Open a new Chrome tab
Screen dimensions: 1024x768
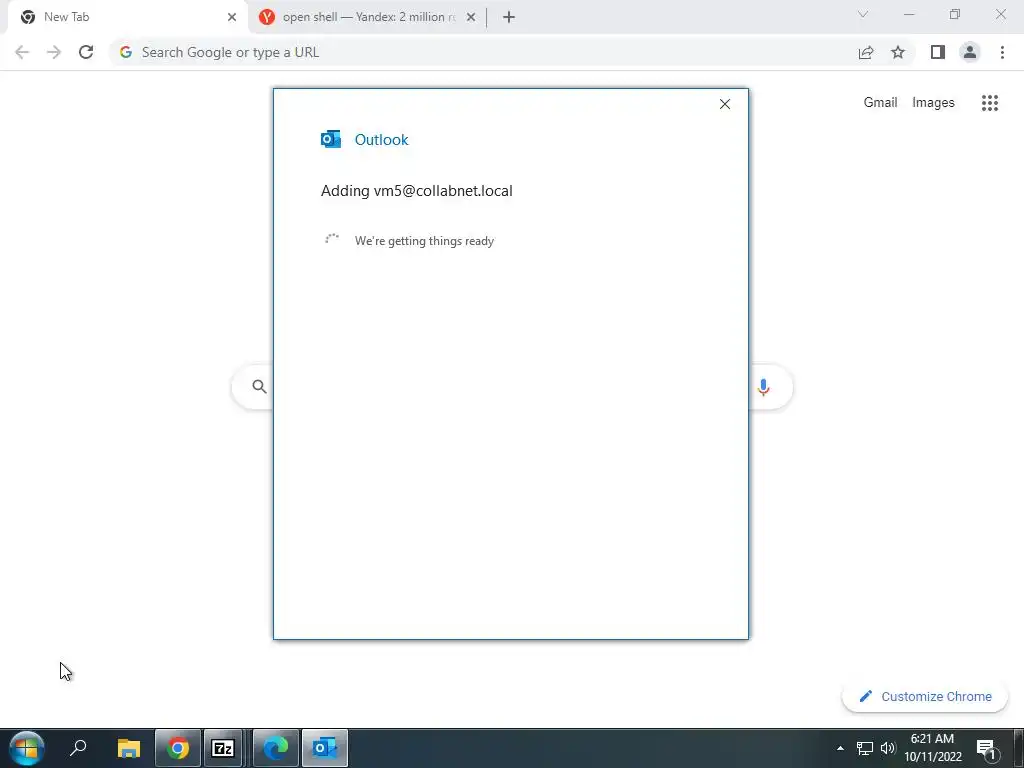click(509, 17)
